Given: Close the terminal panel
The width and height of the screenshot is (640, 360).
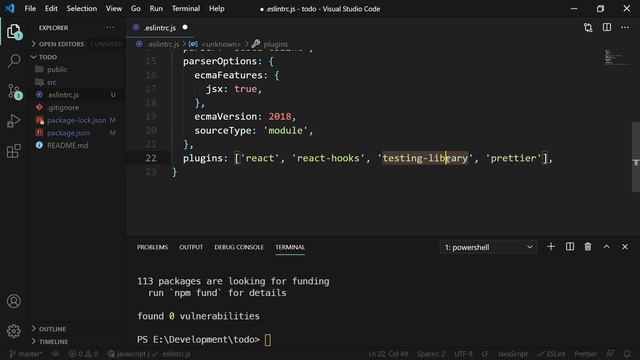Looking at the screenshot, I should pyautogui.click(x=625, y=247).
